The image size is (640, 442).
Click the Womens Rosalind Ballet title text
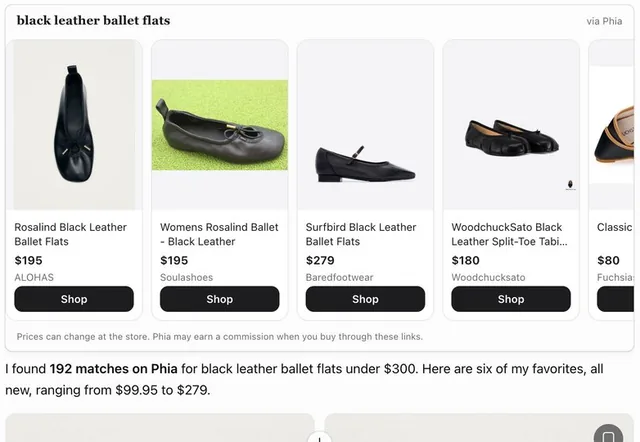[219, 234]
